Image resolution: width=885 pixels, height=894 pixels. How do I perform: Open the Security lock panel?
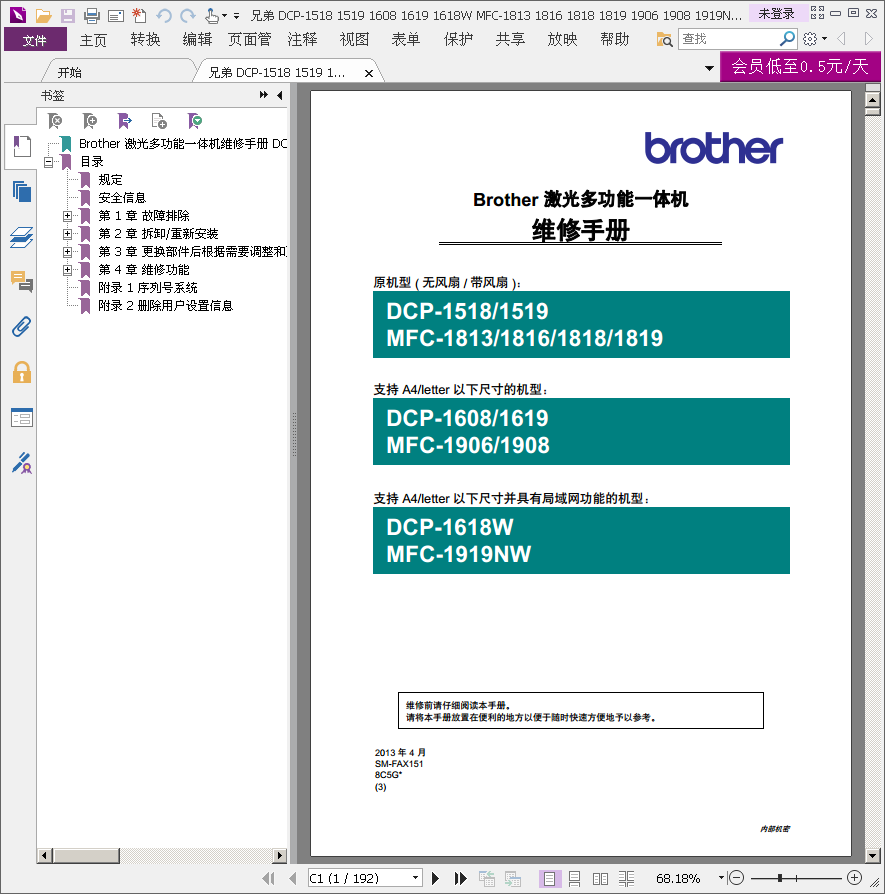coord(22,372)
